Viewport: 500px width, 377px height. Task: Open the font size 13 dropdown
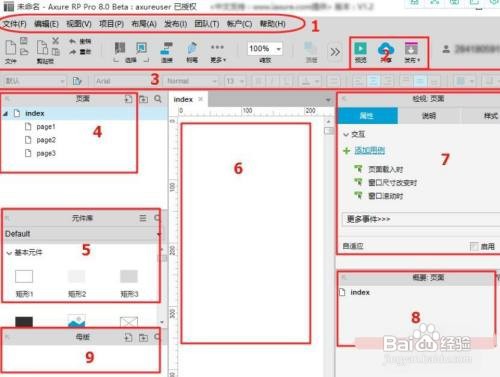coord(235,81)
